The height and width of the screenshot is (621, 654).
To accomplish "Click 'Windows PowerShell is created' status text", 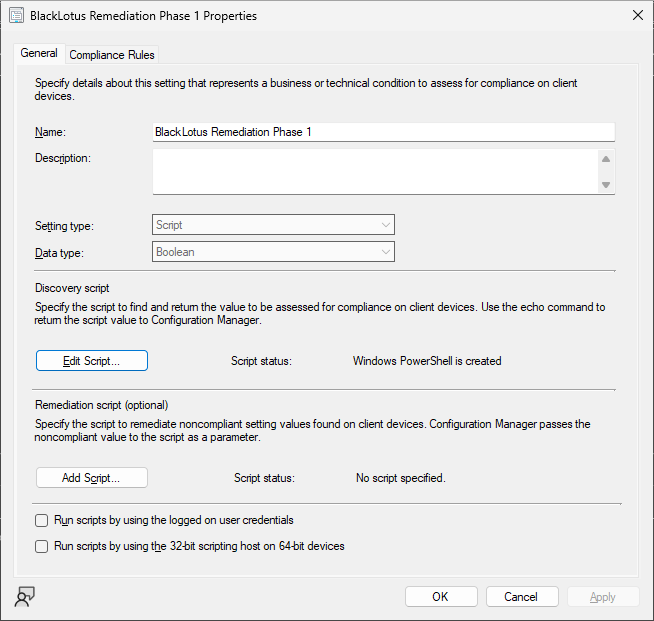I will coord(427,361).
